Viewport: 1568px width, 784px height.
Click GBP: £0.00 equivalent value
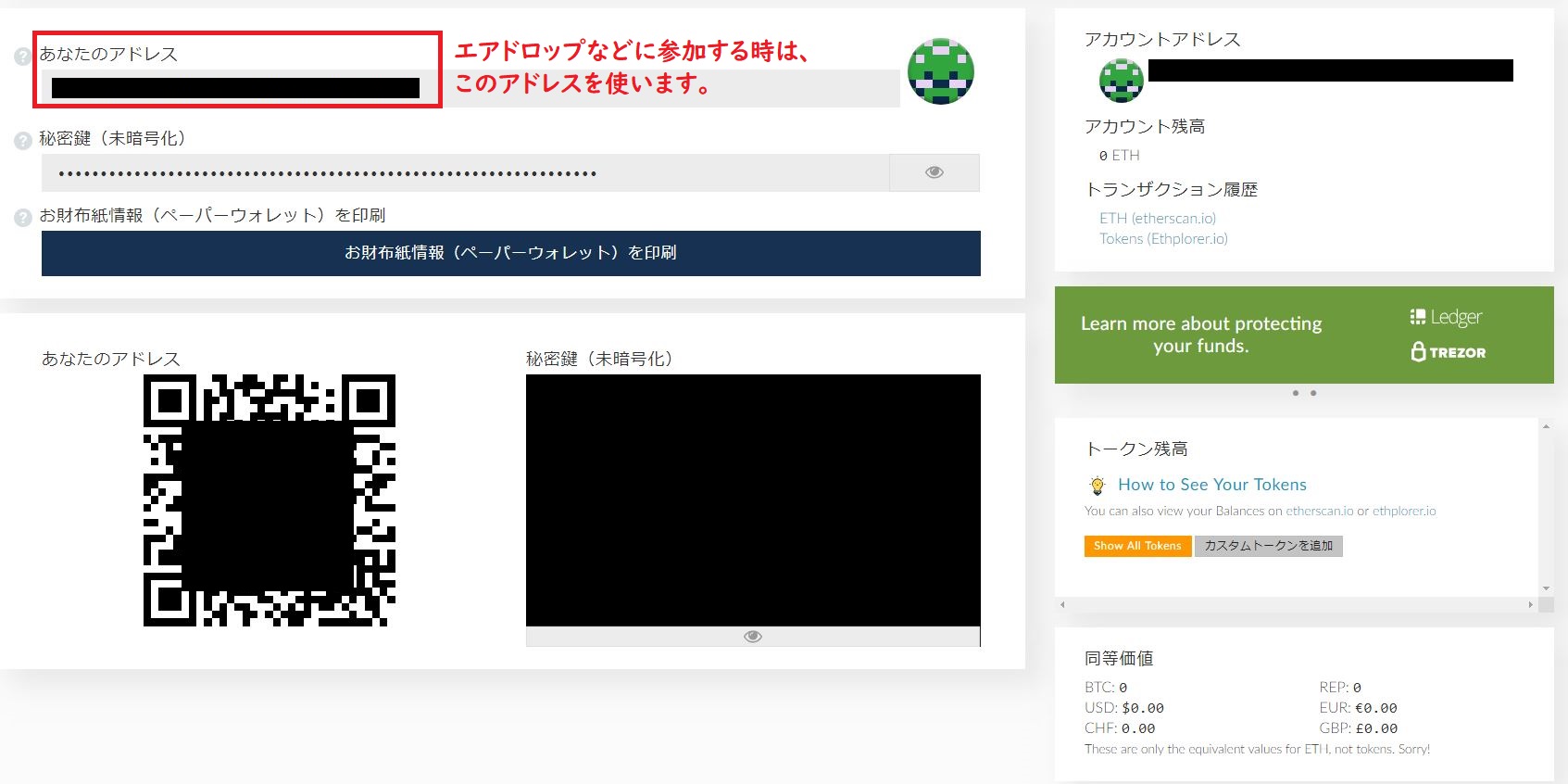[1358, 728]
